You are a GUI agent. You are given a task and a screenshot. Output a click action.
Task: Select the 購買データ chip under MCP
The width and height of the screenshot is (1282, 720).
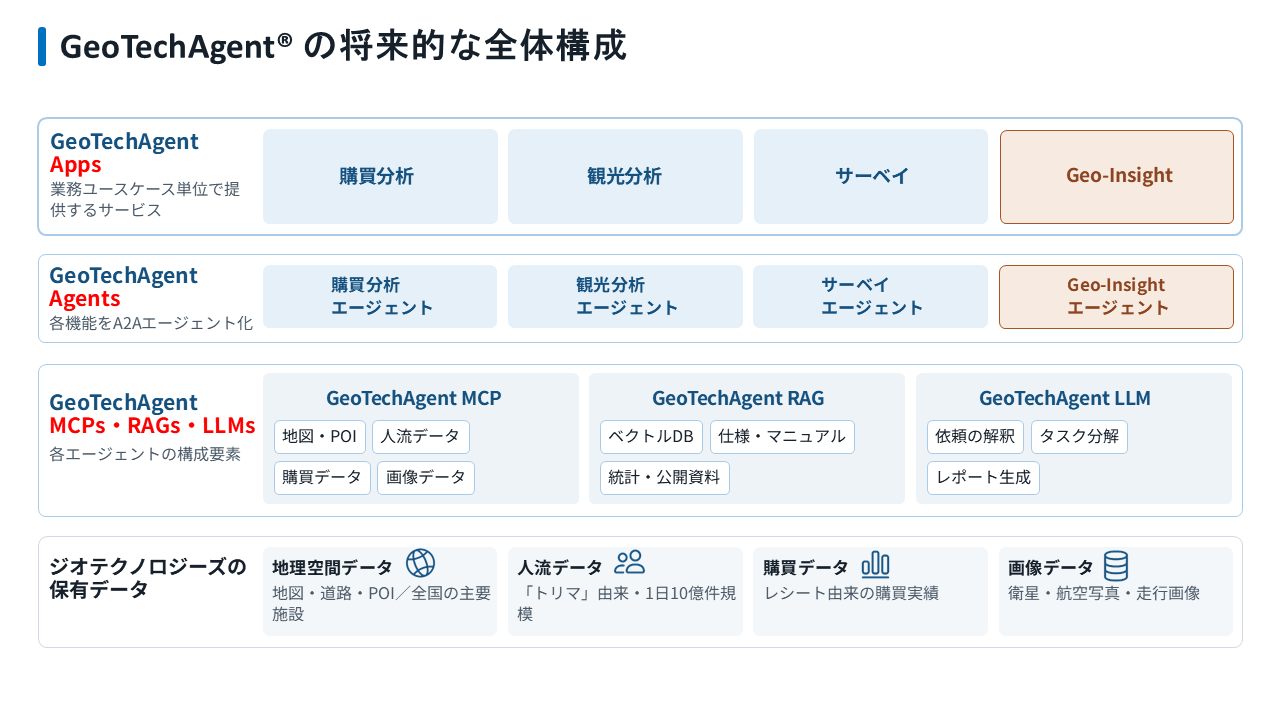click(322, 478)
